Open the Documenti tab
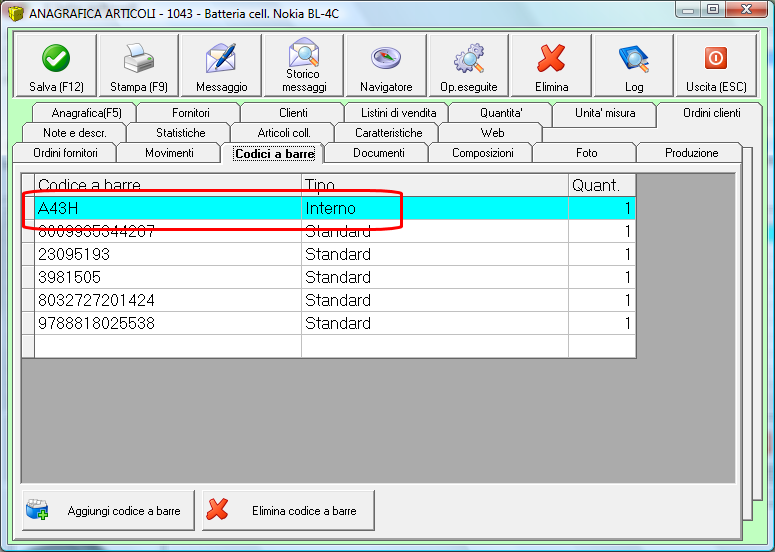Screen dimensions: 775x552 pyautogui.click(x=378, y=153)
